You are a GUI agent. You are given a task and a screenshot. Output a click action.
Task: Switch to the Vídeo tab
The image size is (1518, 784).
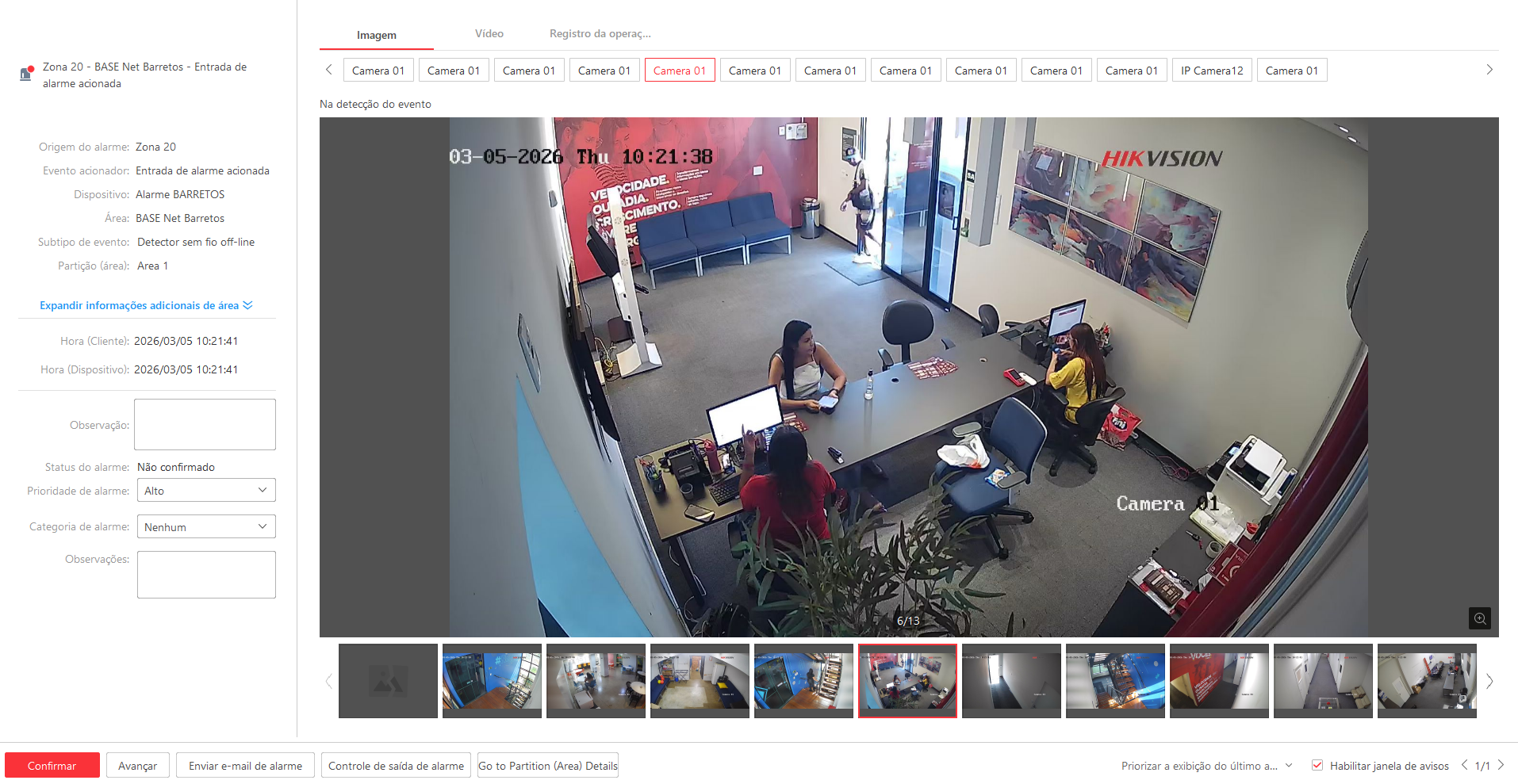(x=489, y=34)
